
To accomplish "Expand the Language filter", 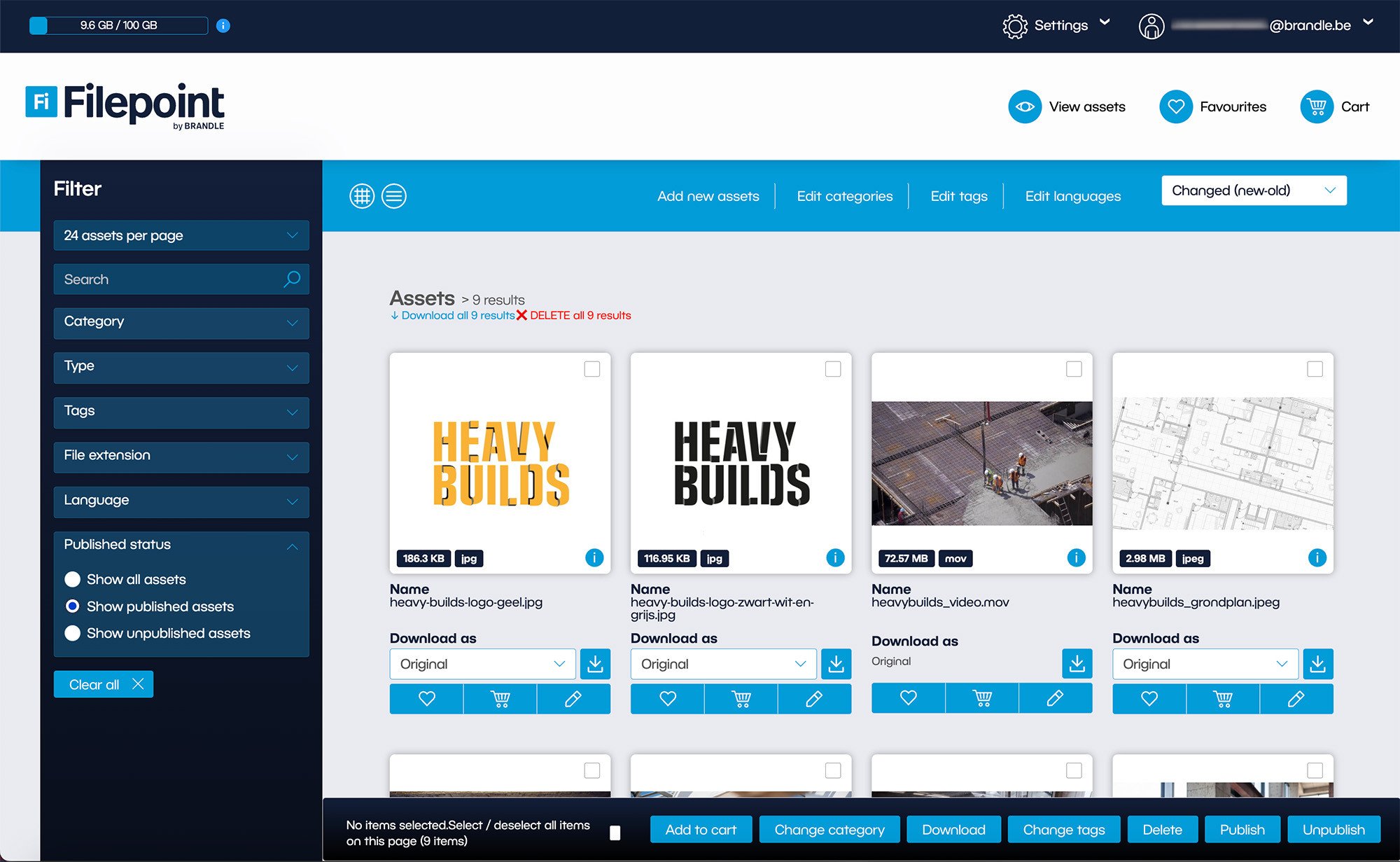I will [181, 501].
